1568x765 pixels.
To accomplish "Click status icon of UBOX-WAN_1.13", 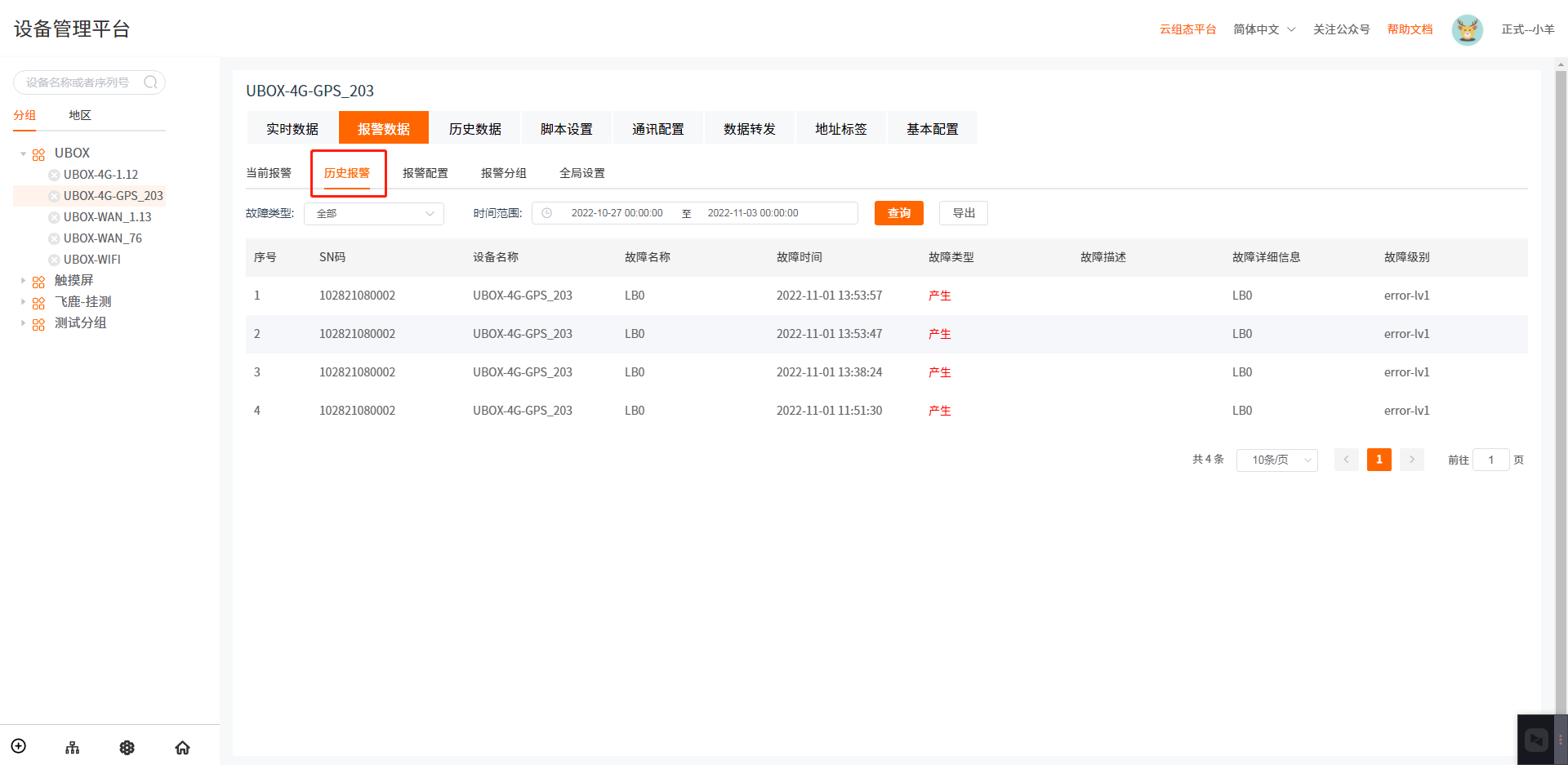I will pyautogui.click(x=54, y=217).
